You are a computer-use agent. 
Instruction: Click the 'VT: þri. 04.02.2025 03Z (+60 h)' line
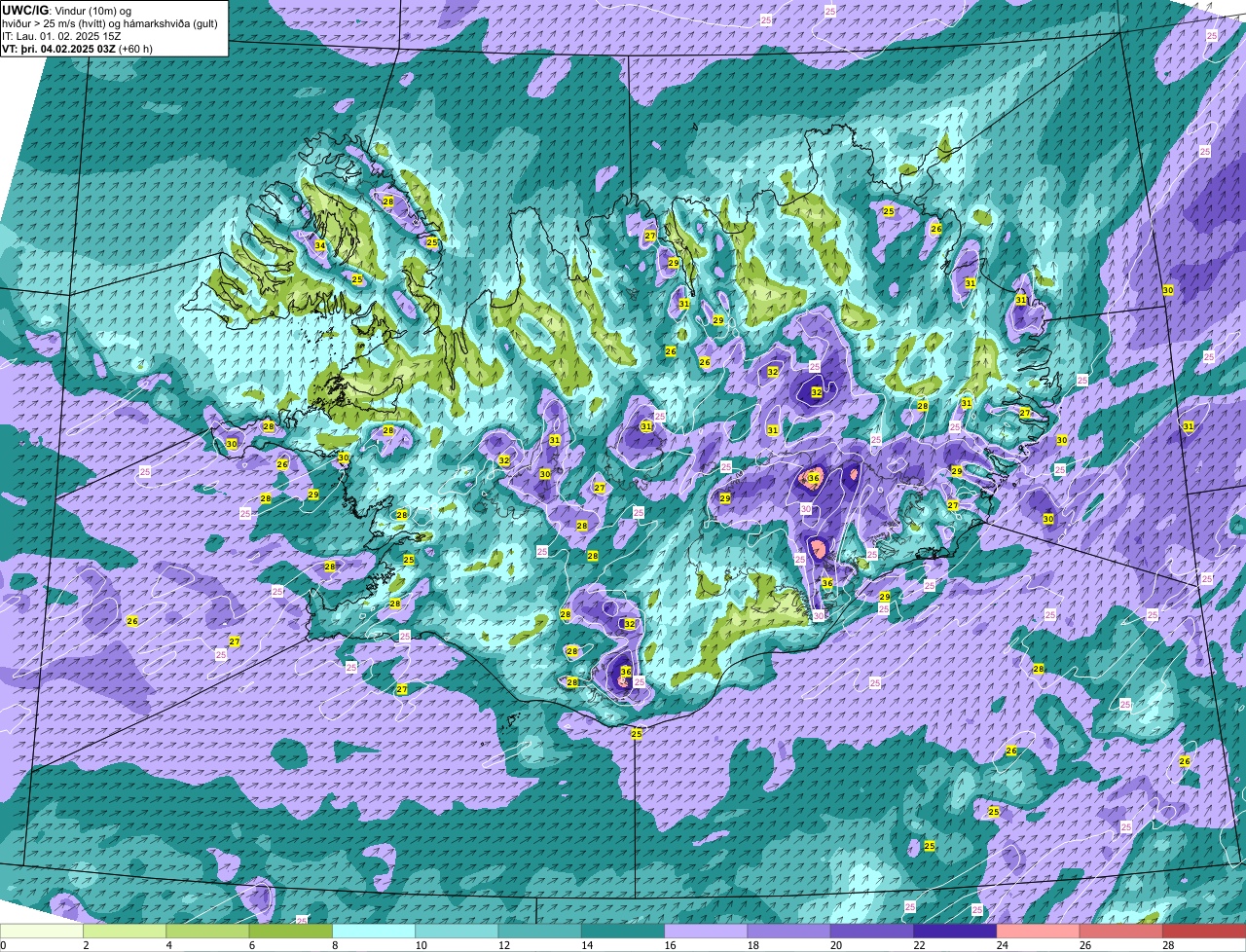(78, 48)
